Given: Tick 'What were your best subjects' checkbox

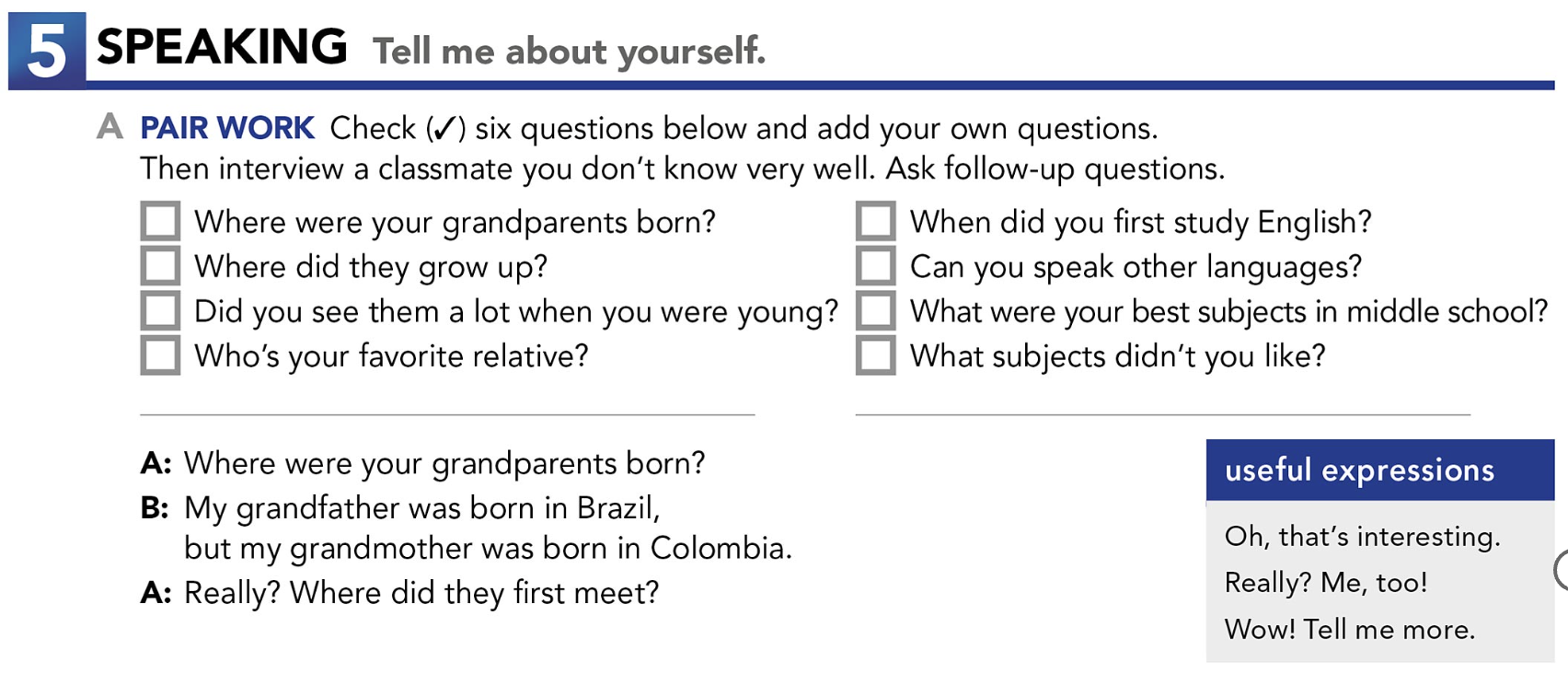Looking at the screenshot, I should (x=875, y=310).
